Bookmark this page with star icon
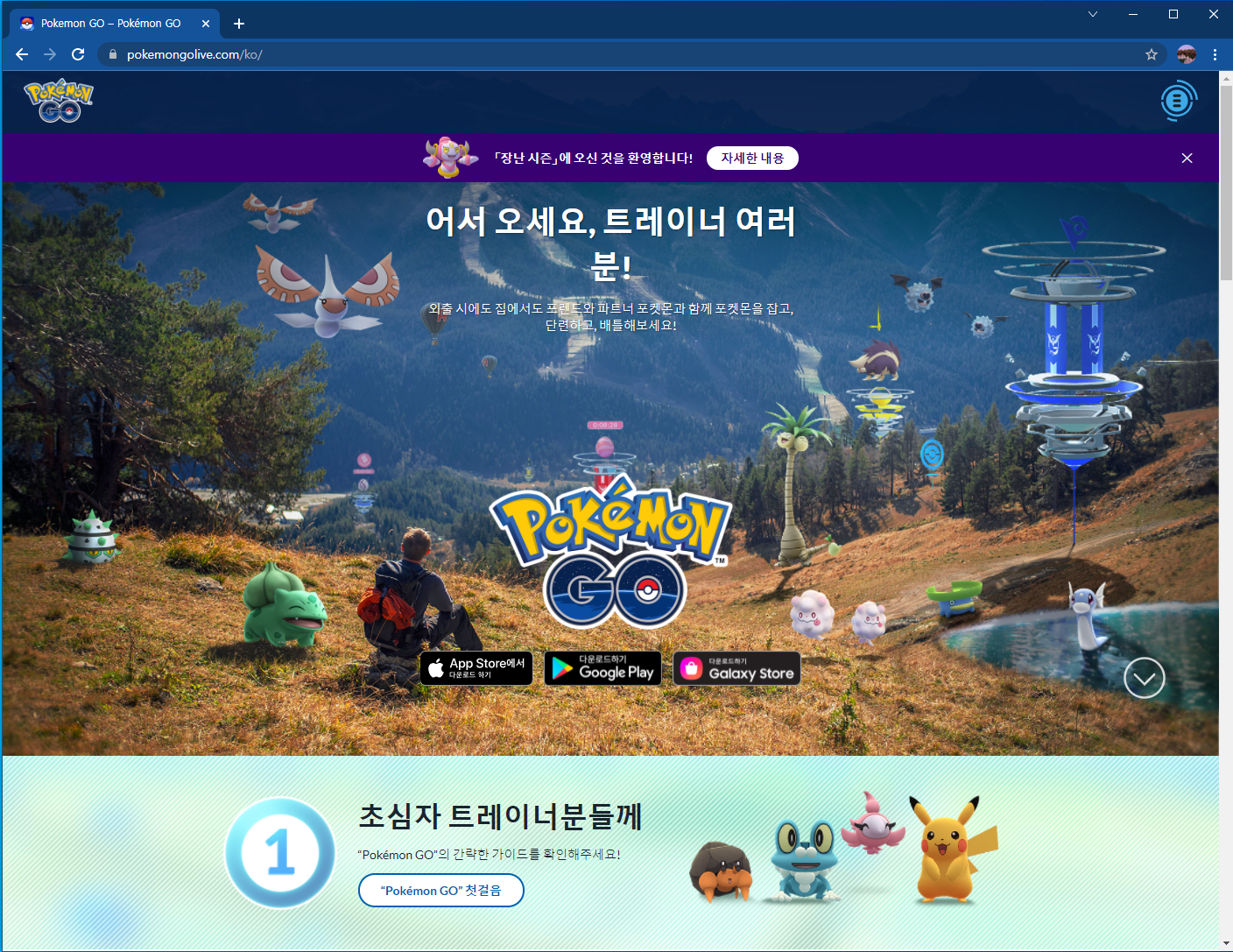This screenshot has height=952, width=1233. tap(1152, 54)
